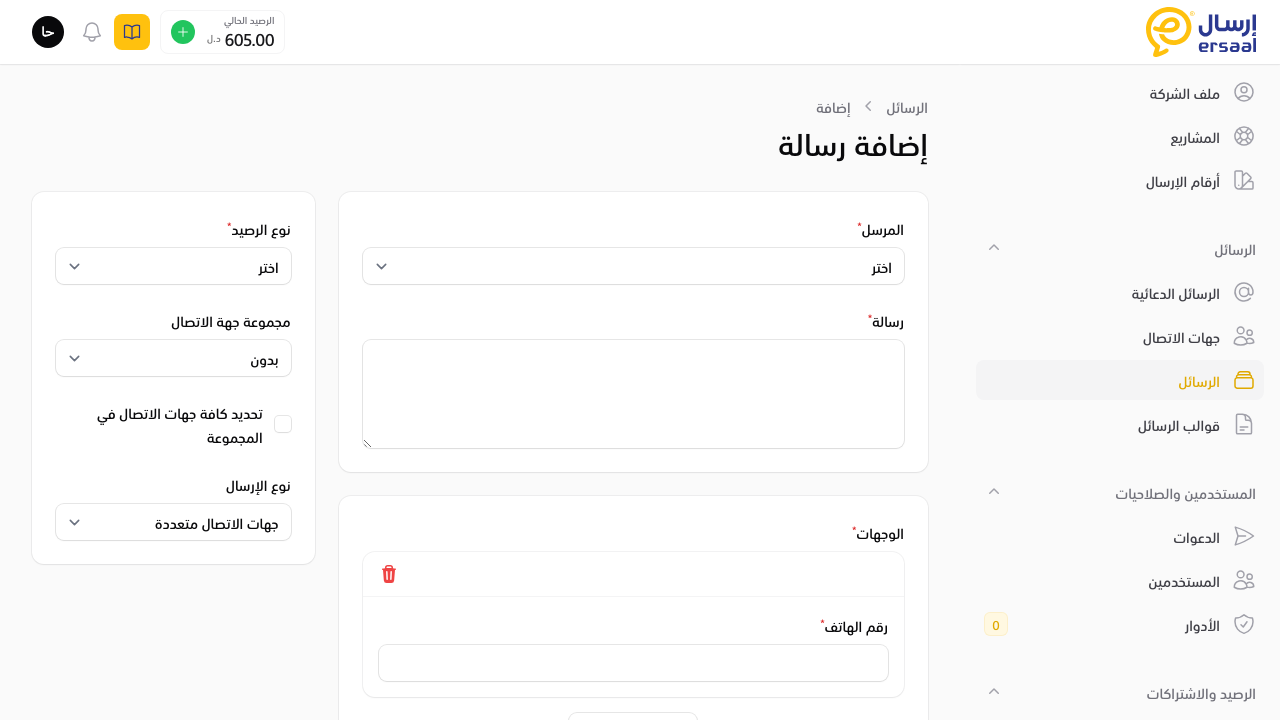Click the أرقام الإرسال sidebar icon

[x=1244, y=181]
